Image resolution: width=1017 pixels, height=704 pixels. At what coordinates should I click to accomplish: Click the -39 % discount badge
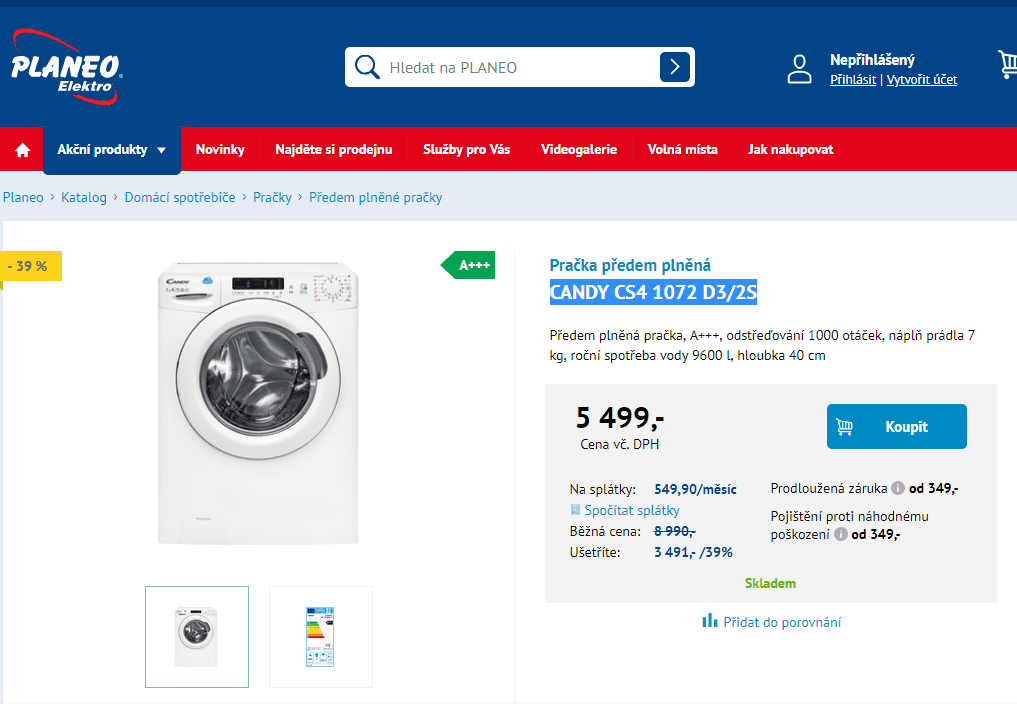[x=30, y=266]
